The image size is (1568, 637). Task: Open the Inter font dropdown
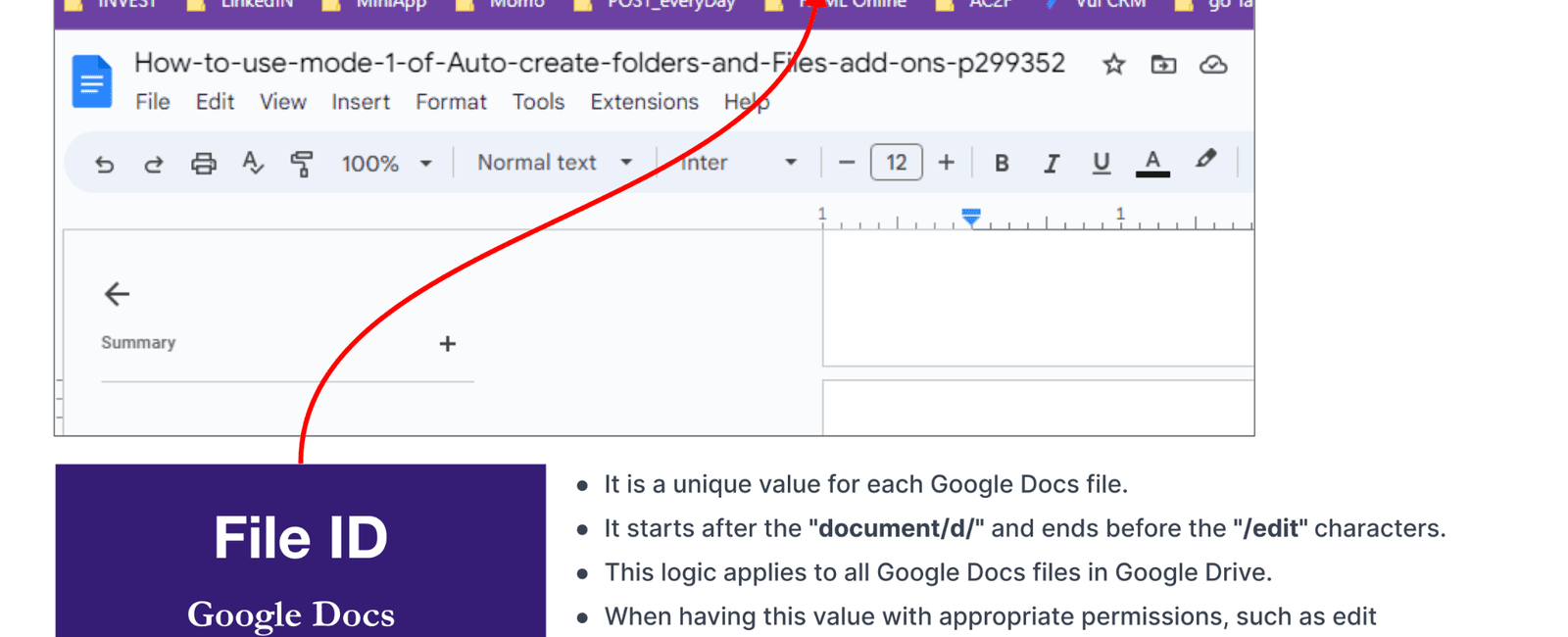[x=739, y=163]
